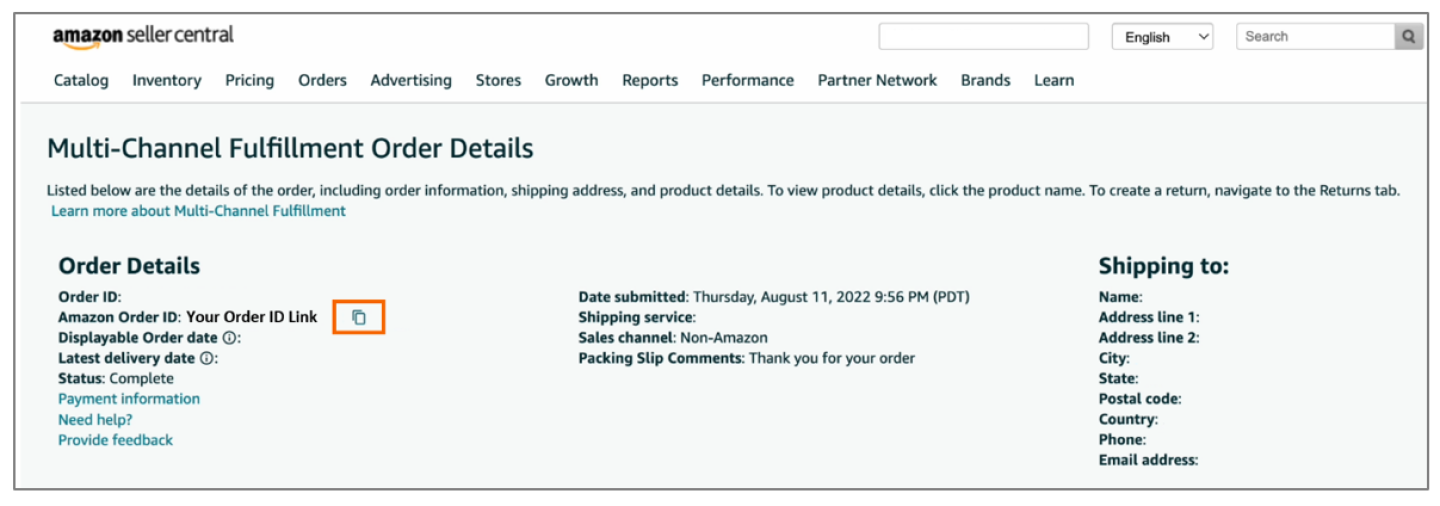1440x506 pixels.
Task: Show info for Latest delivery date
Action: [206, 358]
